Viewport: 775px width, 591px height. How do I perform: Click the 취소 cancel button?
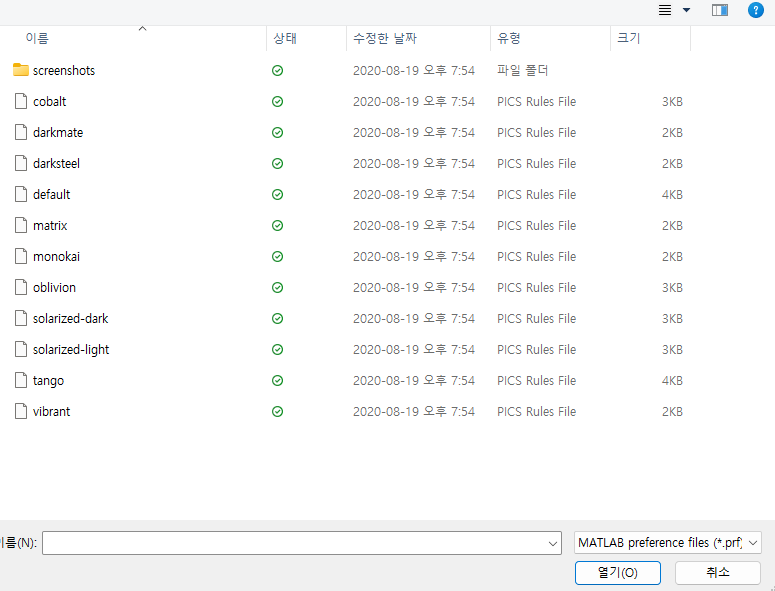click(718, 573)
